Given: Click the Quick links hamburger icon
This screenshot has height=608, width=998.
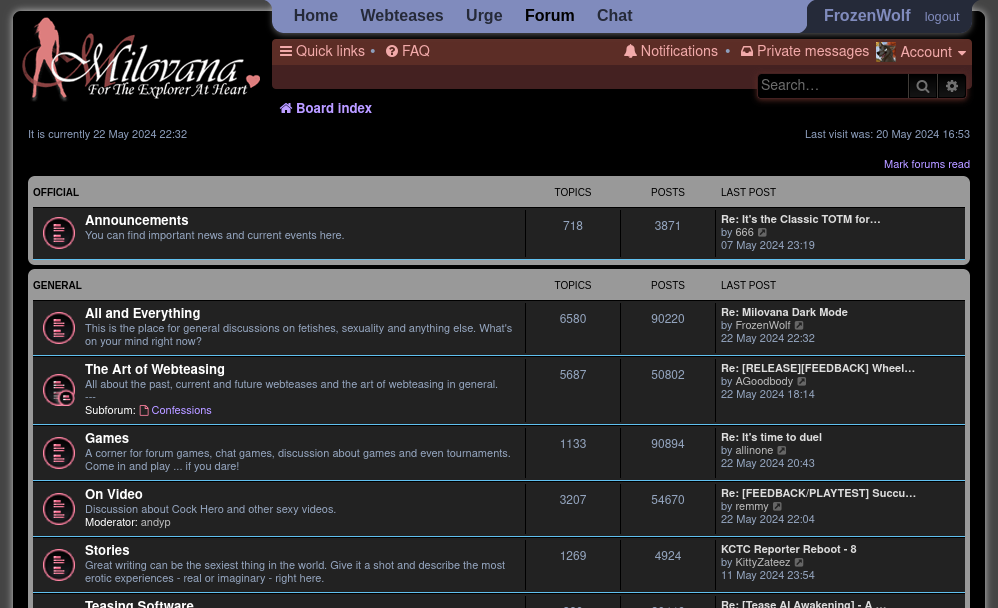Looking at the screenshot, I should tap(286, 51).
